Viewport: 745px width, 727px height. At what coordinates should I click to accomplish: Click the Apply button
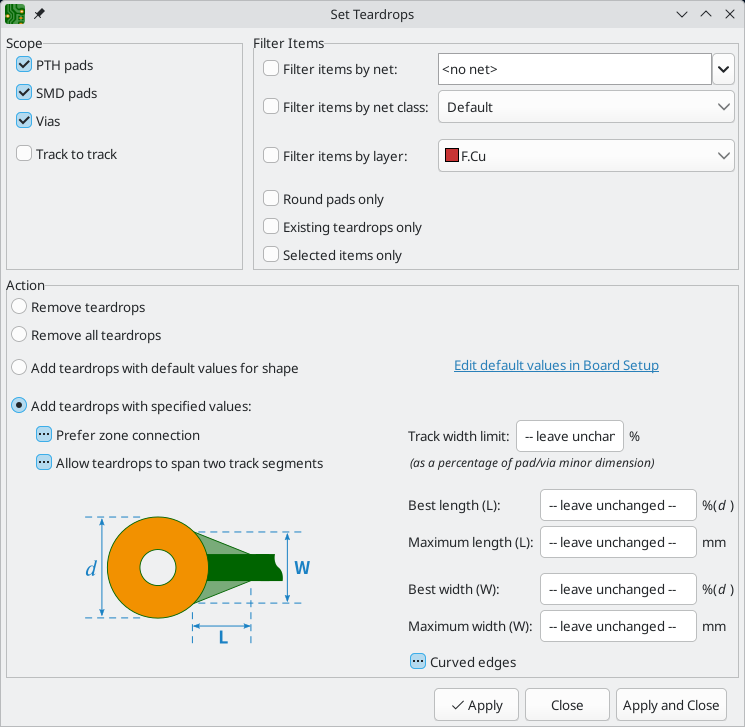point(476,705)
